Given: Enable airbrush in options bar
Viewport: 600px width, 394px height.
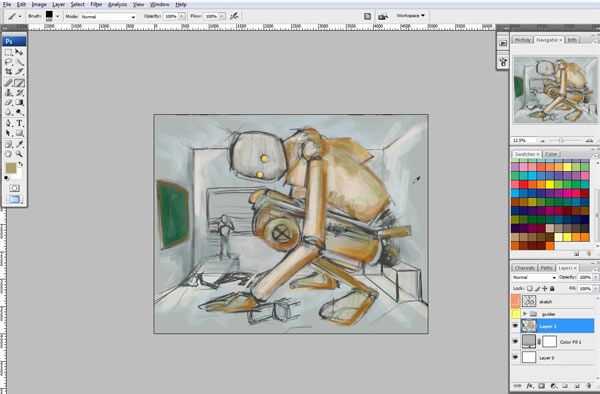Looking at the screenshot, I should click(x=234, y=16).
